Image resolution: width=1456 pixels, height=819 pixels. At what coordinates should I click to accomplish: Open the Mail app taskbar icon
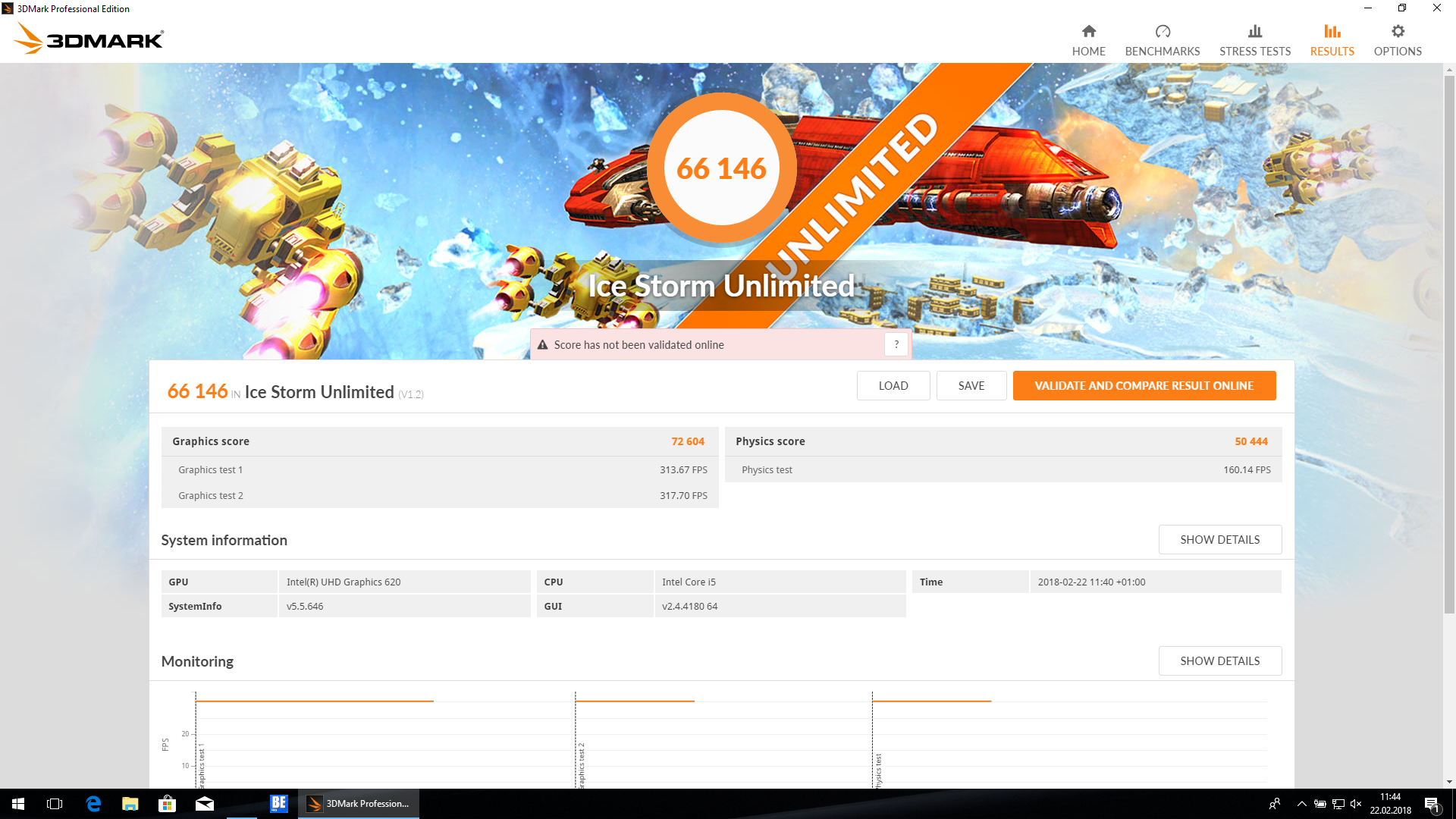point(204,804)
